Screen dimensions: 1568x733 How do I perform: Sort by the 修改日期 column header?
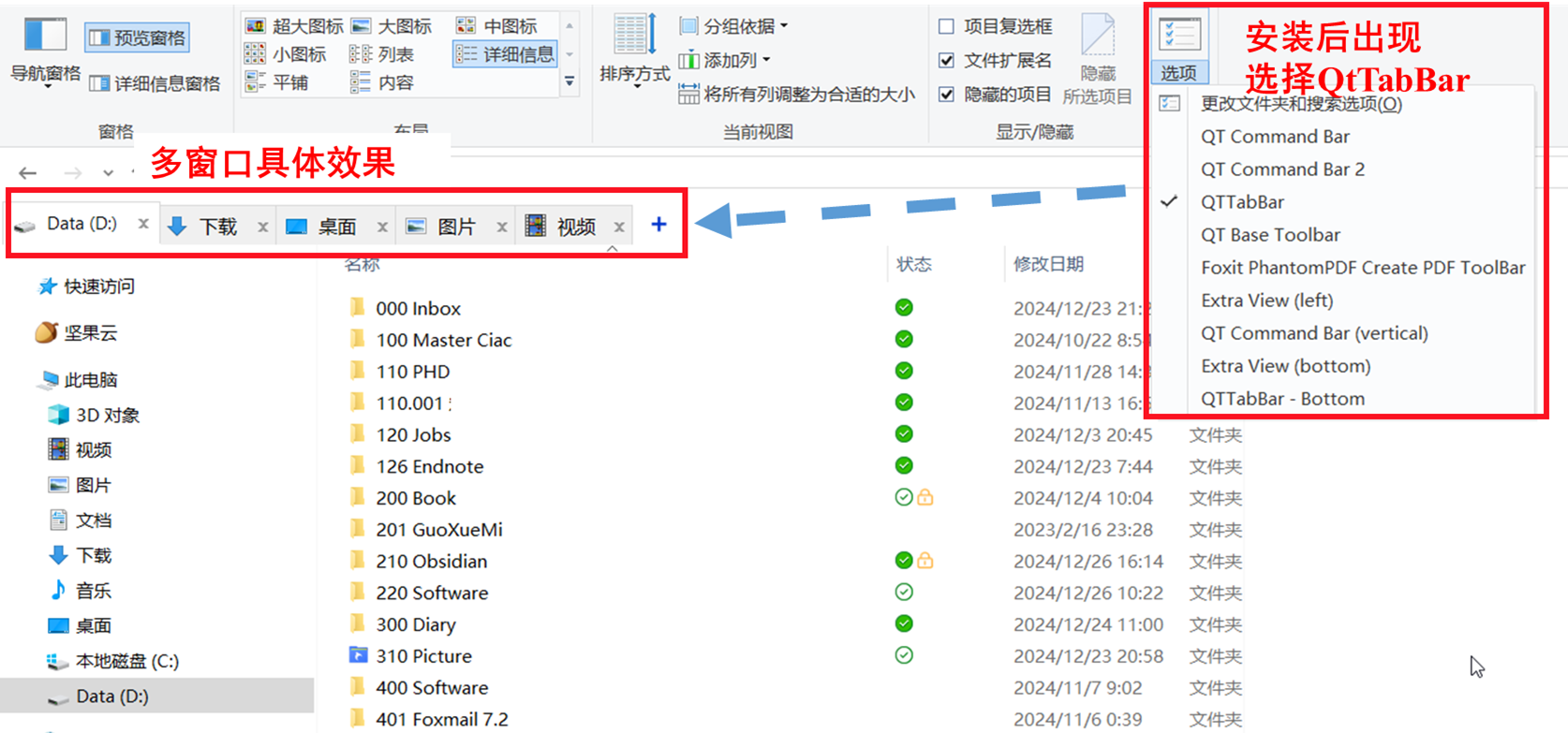[x=1048, y=265]
